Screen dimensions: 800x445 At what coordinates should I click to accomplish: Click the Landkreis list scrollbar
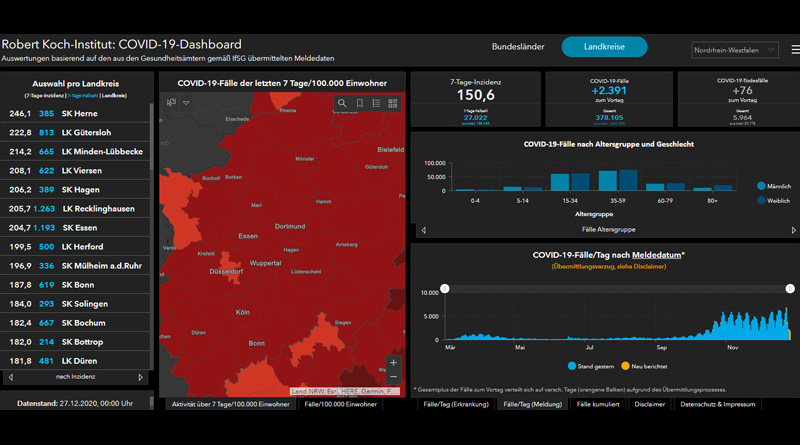[x=152, y=137]
